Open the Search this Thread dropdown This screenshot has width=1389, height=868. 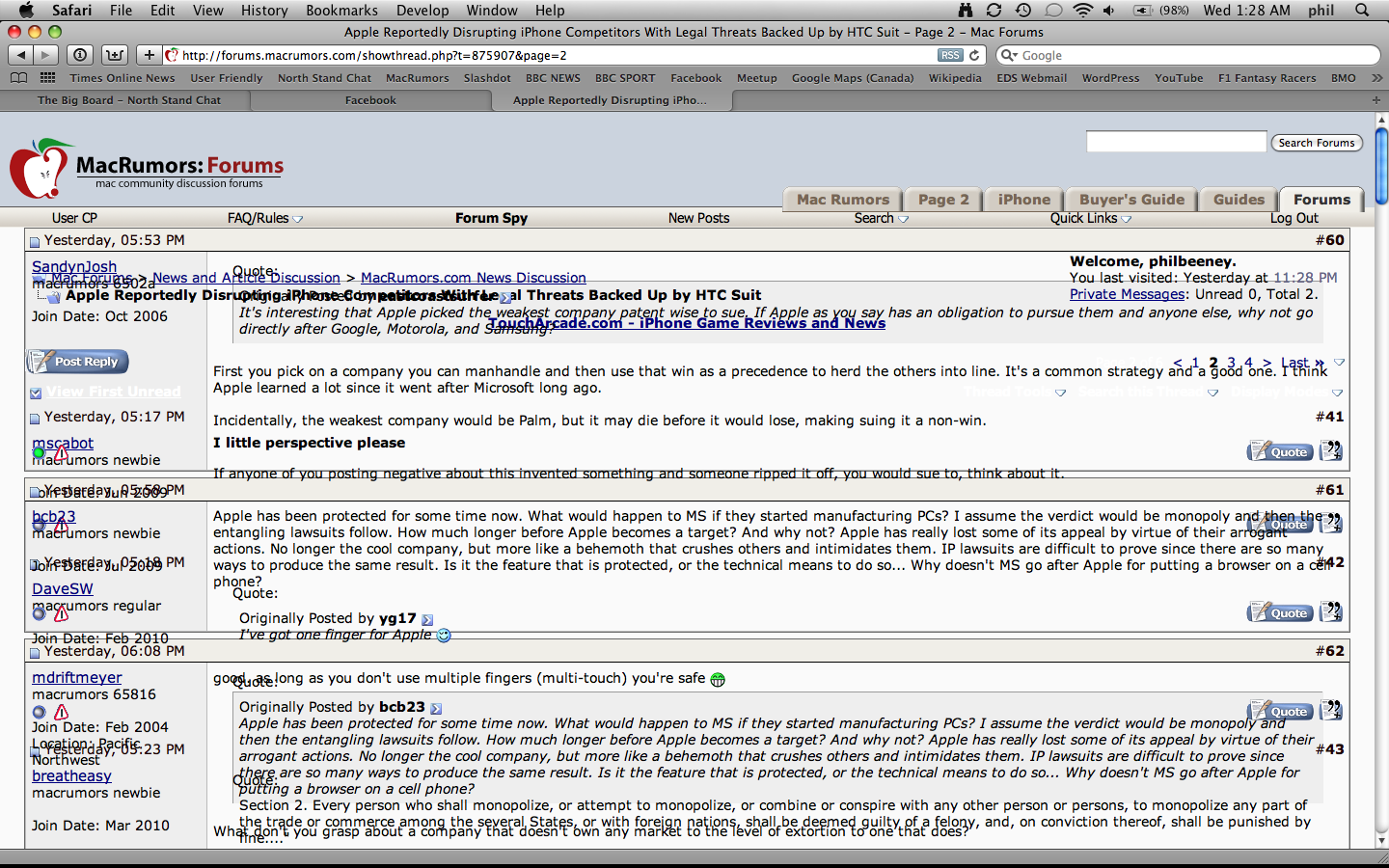point(1212,393)
